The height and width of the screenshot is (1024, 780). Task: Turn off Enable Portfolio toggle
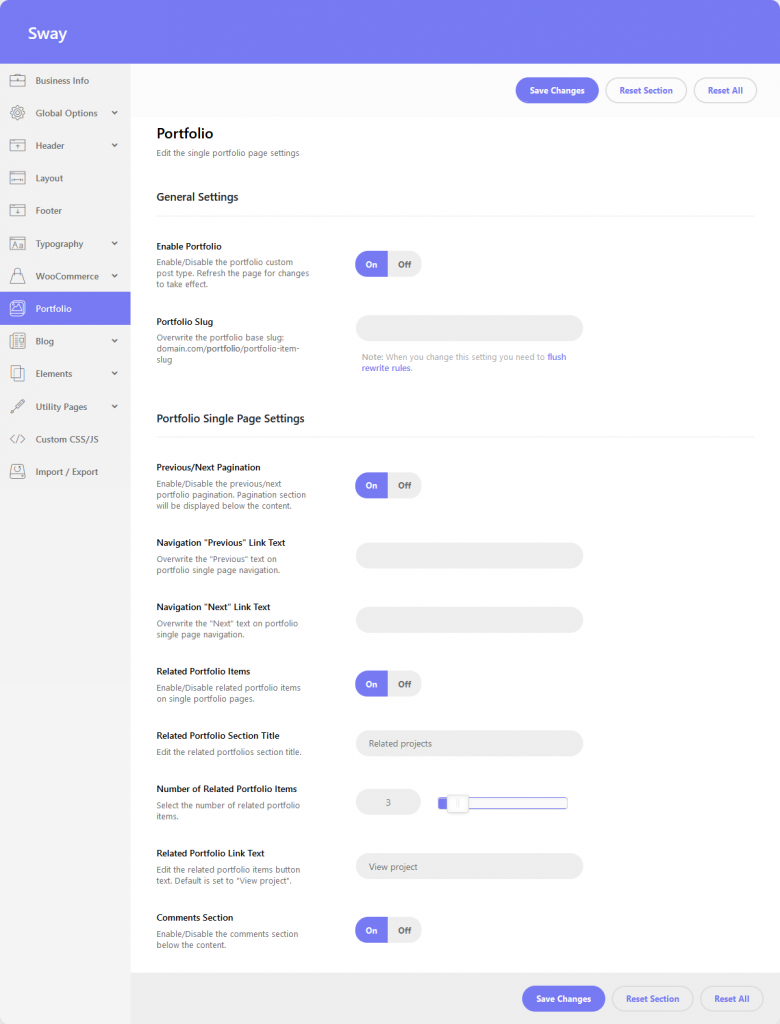(x=404, y=264)
